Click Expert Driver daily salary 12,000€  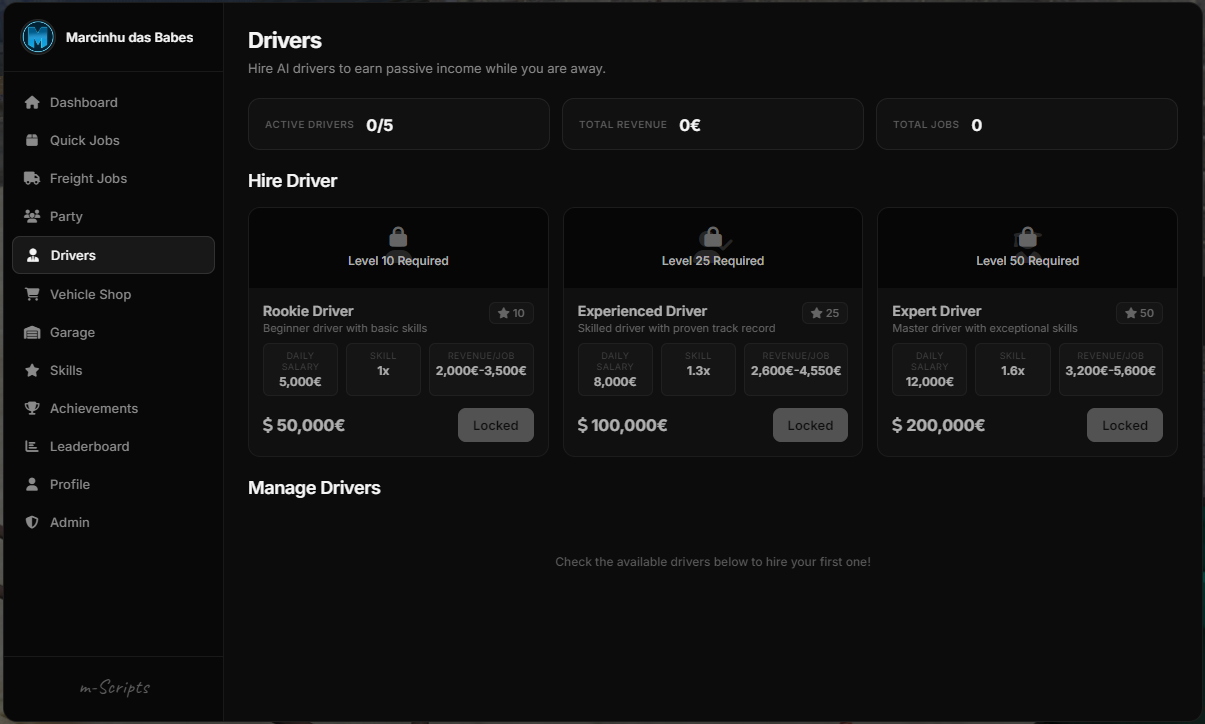(930, 382)
